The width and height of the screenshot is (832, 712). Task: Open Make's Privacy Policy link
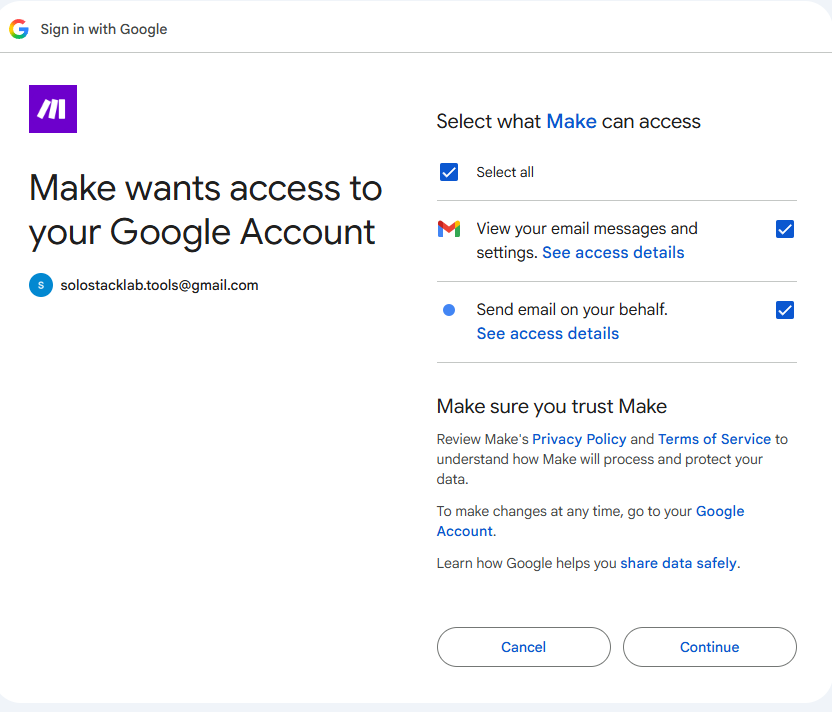pyautogui.click(x=579, y=439)
